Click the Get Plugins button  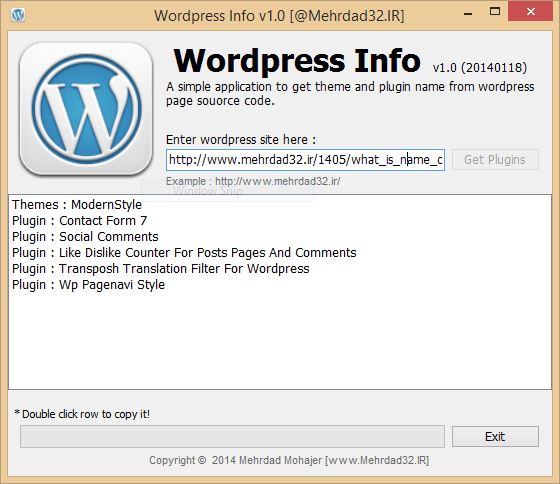tap(495, 160)
